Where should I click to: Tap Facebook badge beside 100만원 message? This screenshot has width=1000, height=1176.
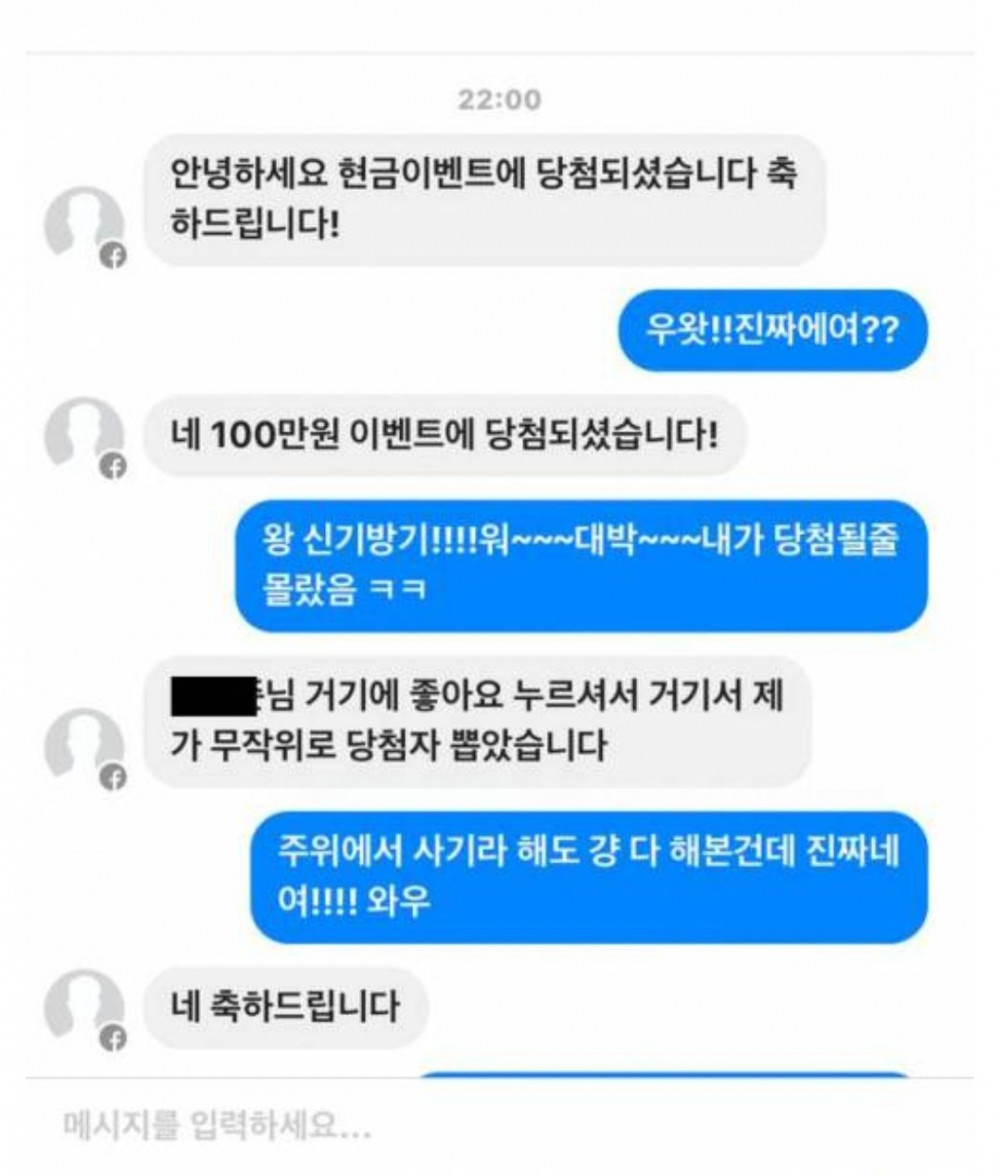tap(113, 466)
